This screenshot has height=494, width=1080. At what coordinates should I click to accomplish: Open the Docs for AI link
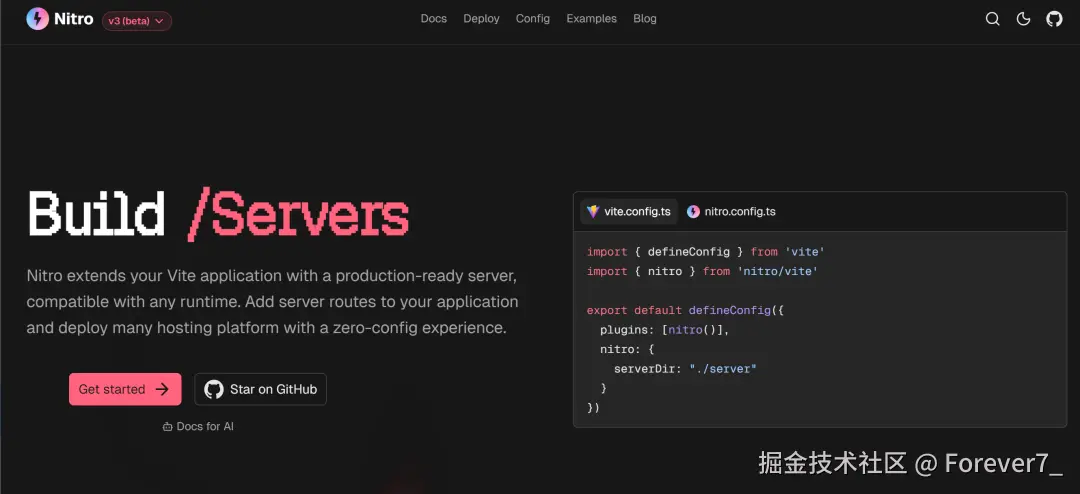[198, 426]
